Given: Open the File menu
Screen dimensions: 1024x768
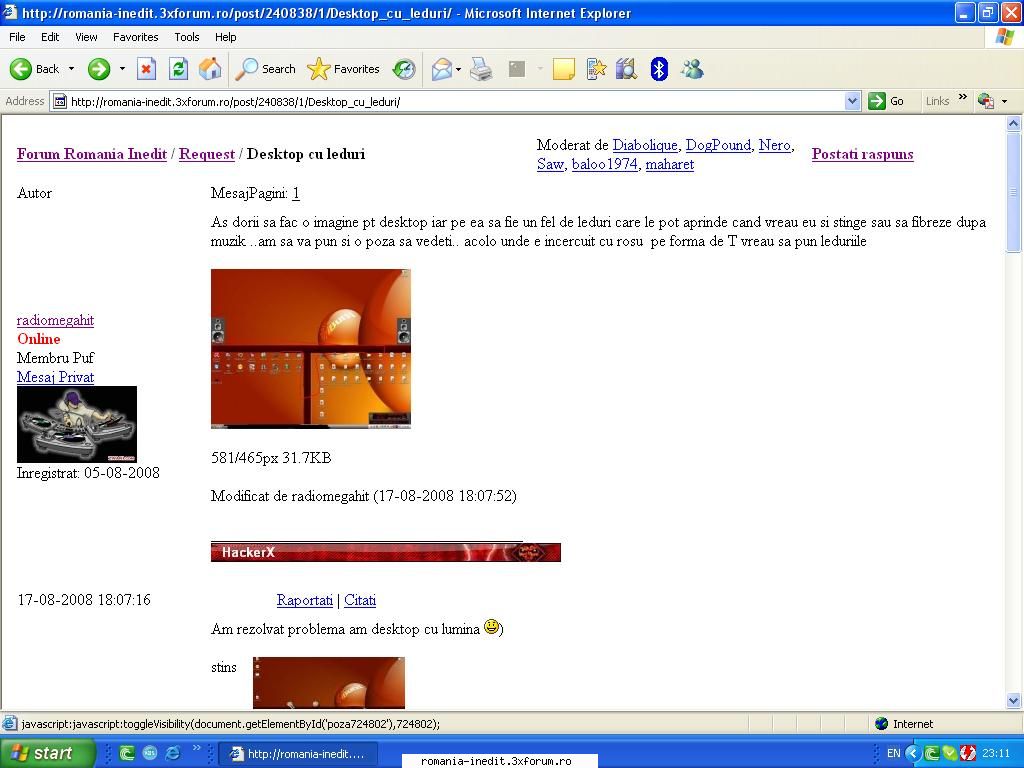Looking at the screenshot, I should pyautogui.click(x=18, y=37).
